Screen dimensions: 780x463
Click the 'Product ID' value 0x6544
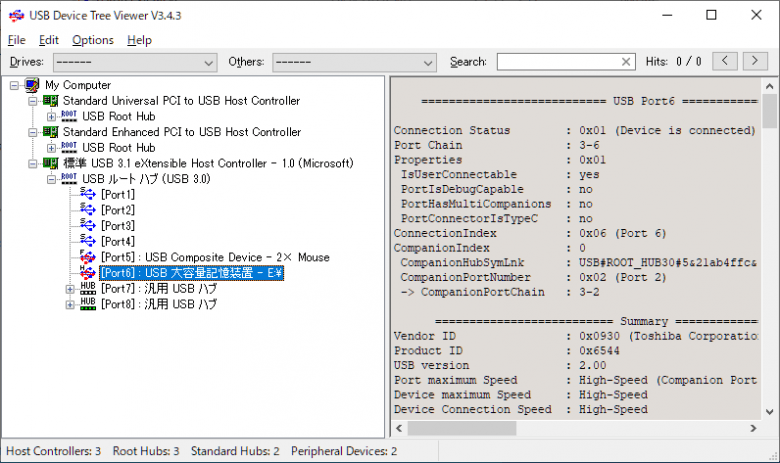599,351
